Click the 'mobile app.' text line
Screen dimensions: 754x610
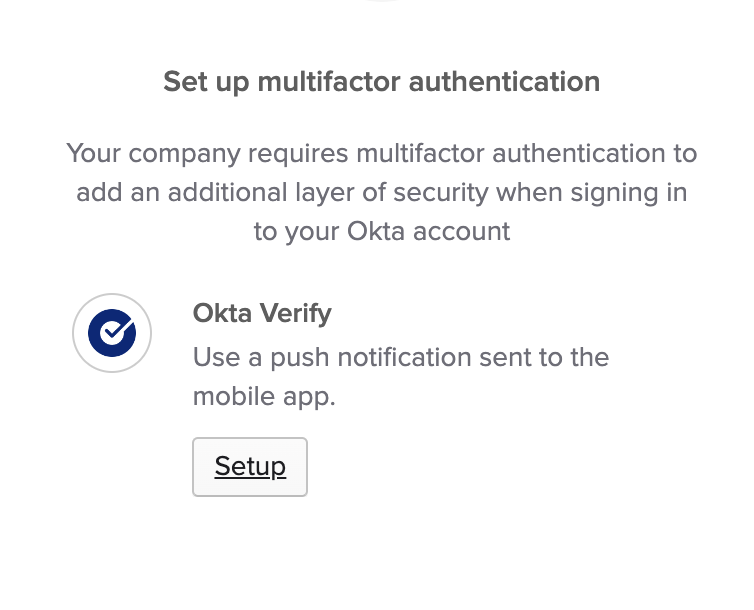tap(264, 396)
